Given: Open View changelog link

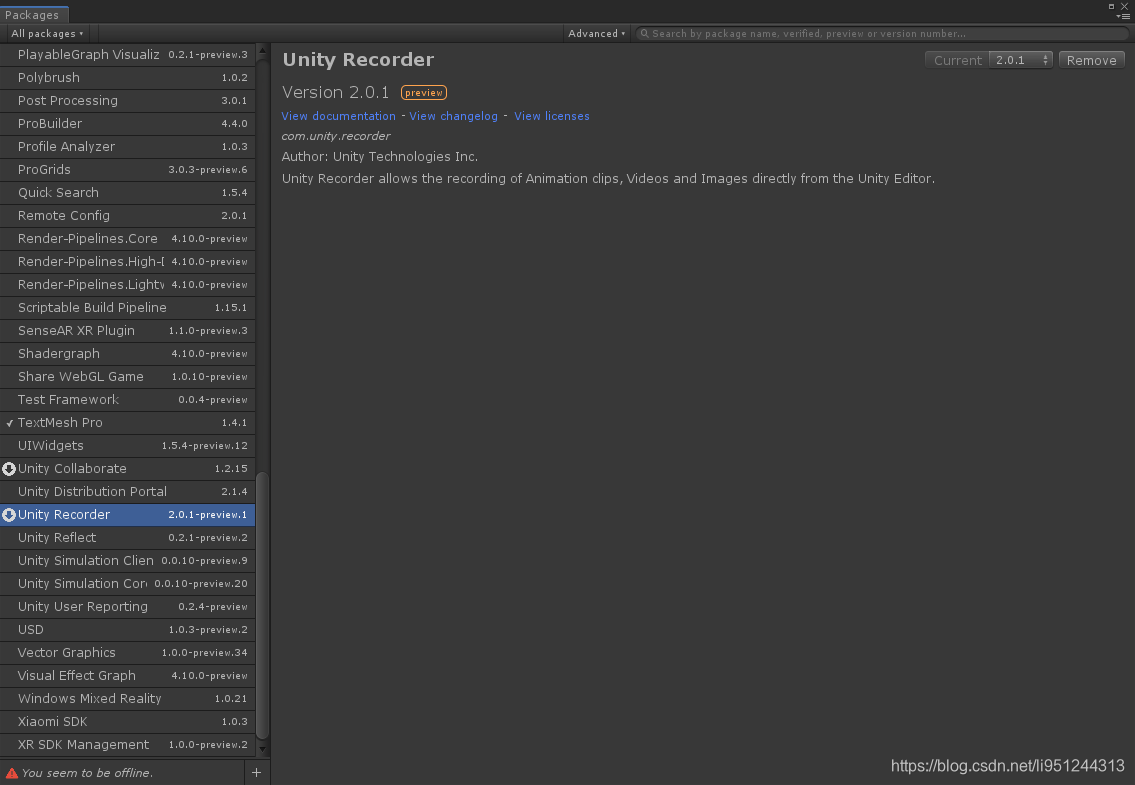Looking at the screenshot, I should (454, 116).
